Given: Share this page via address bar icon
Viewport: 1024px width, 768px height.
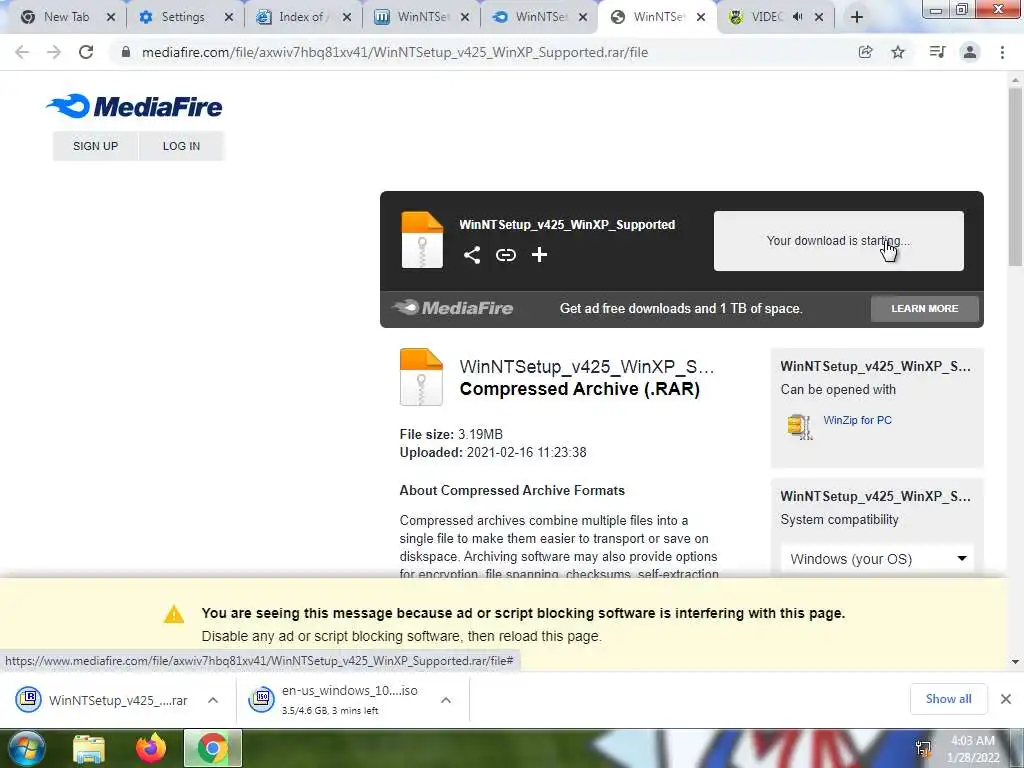Looking at the screenshot, I should pyautogui.click(x=865, y=52).
